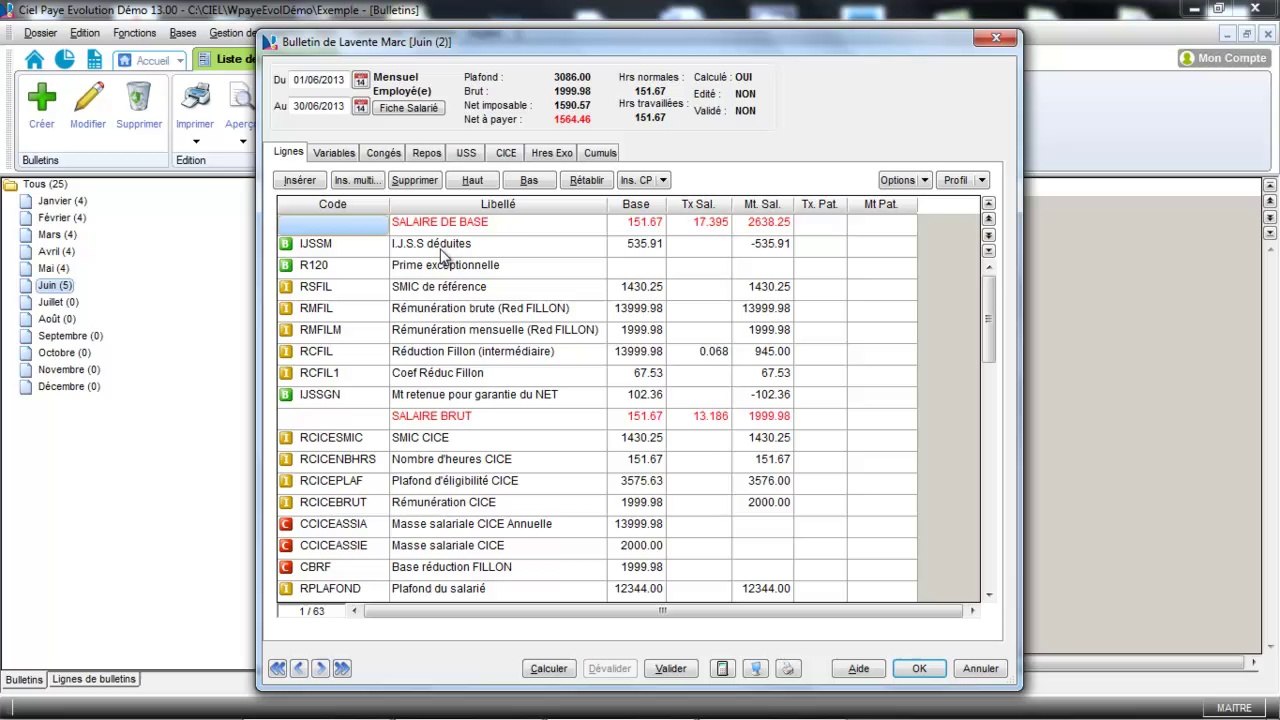The image size is (1280, 720).
Task: Click the Insérer button
Action: (x=300, y=180)
